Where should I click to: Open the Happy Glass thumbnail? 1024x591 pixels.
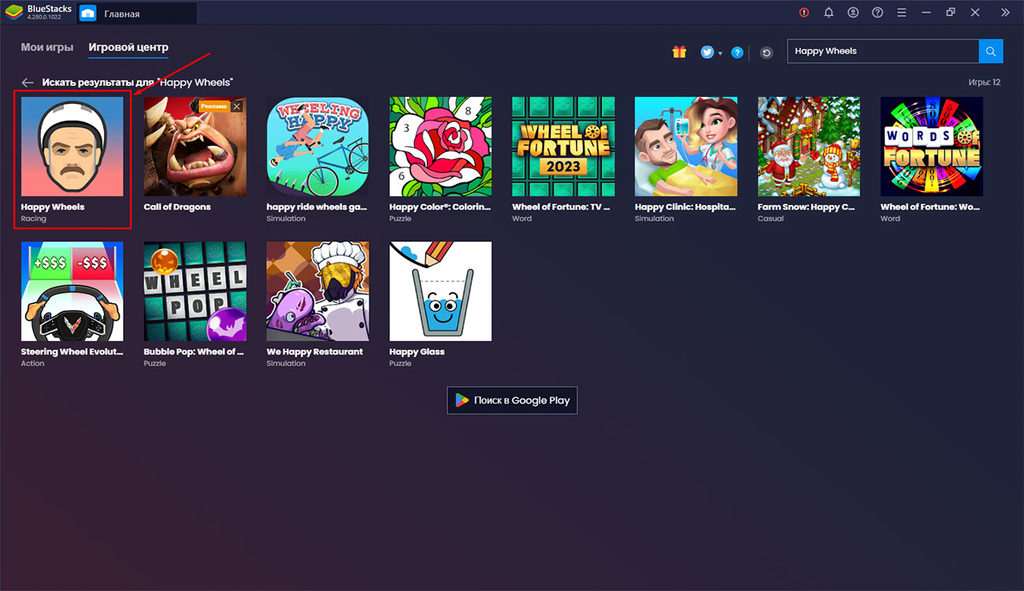440,291
